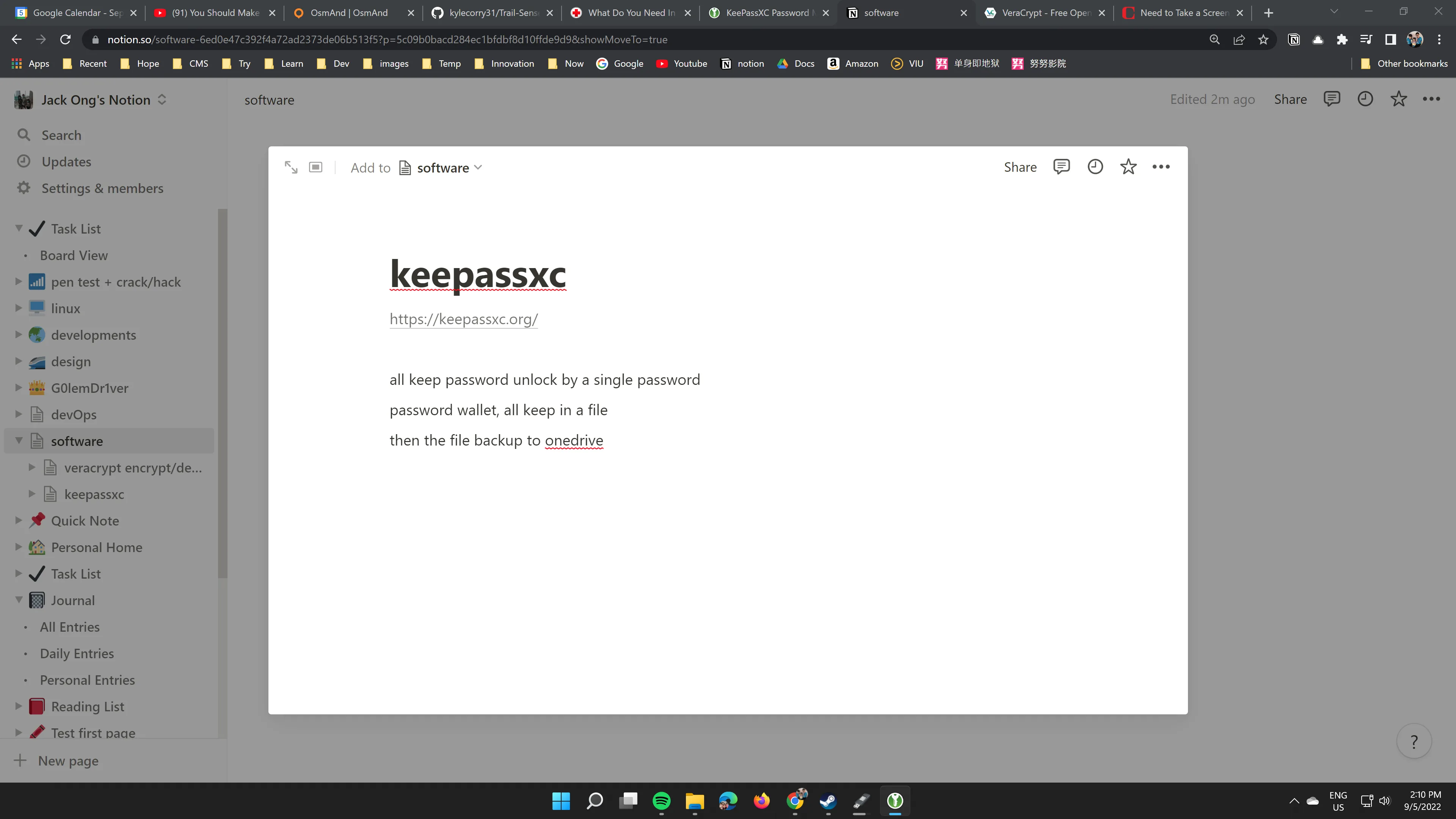Click Share in the top page bar
This screenshot has width=1456, height=819.
pos(1290,99)
